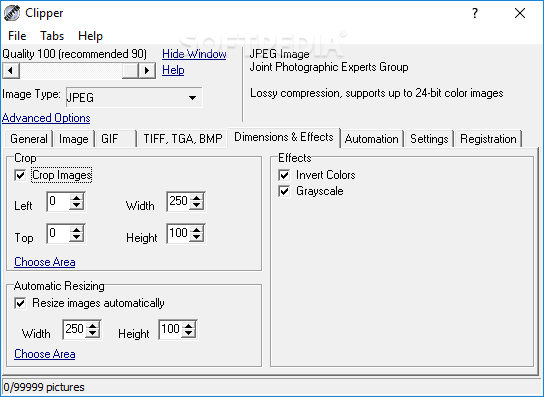Open the Settings tab
The image size is (544, 397).
click(429, 139)
